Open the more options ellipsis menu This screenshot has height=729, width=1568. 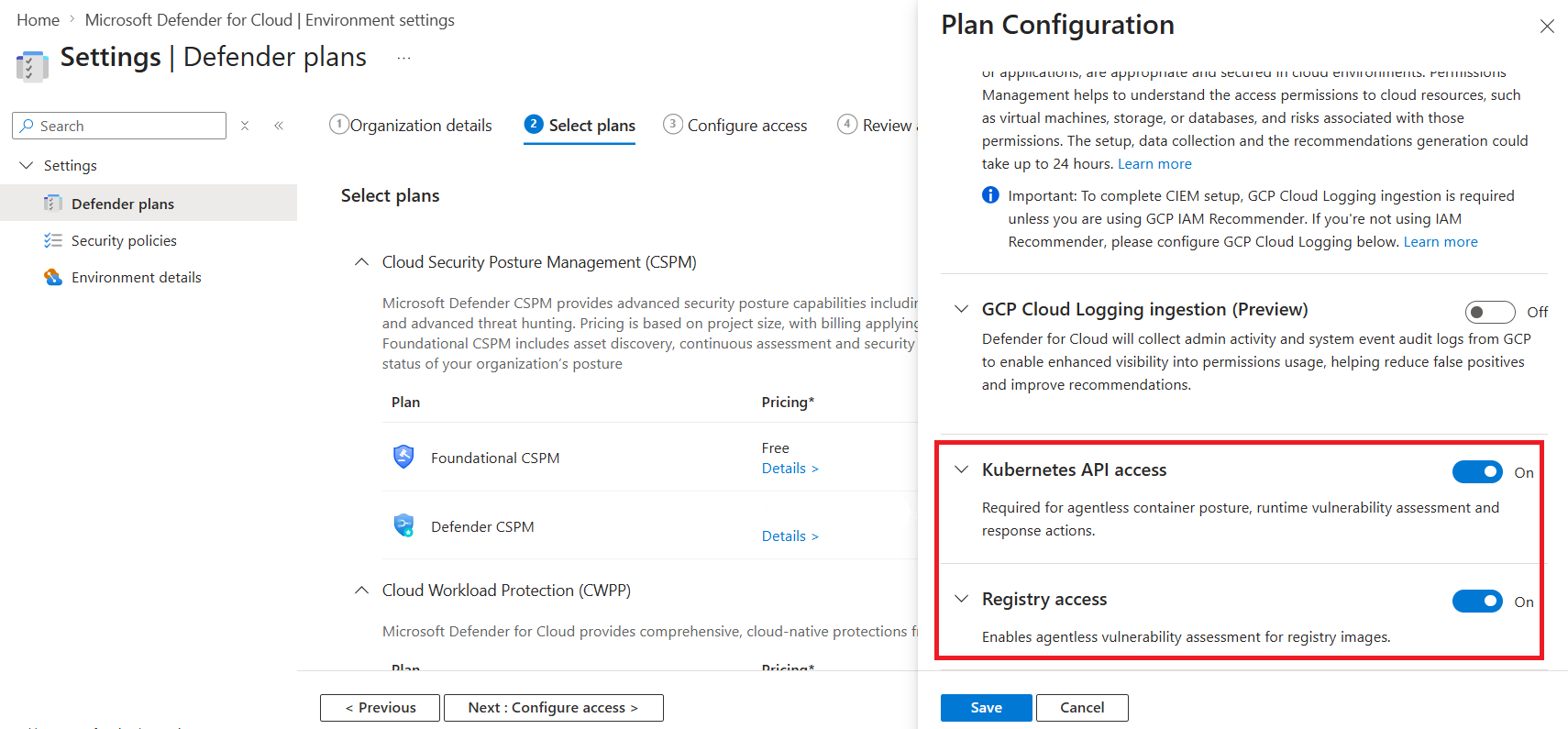tap(403, 58)
